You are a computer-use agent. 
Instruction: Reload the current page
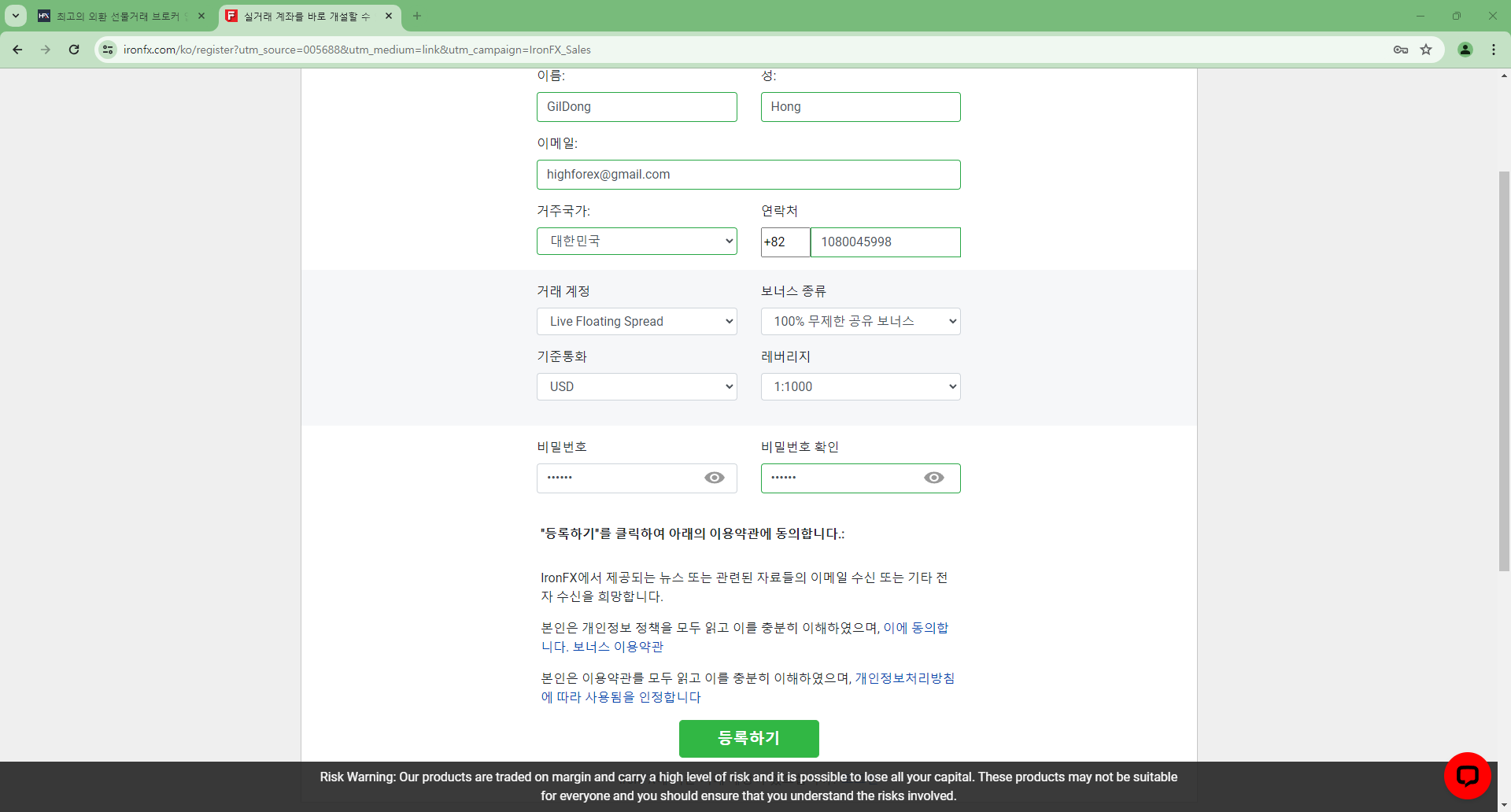[74, 49]
